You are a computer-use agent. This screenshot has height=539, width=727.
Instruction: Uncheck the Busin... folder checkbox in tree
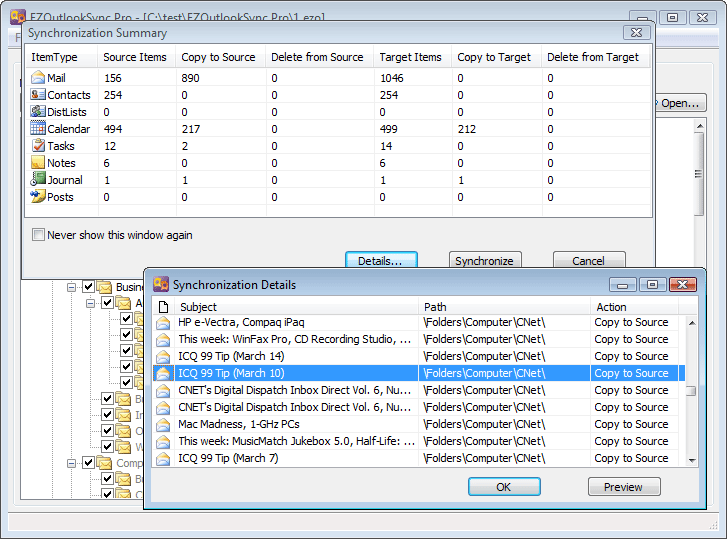coord(88,287)
